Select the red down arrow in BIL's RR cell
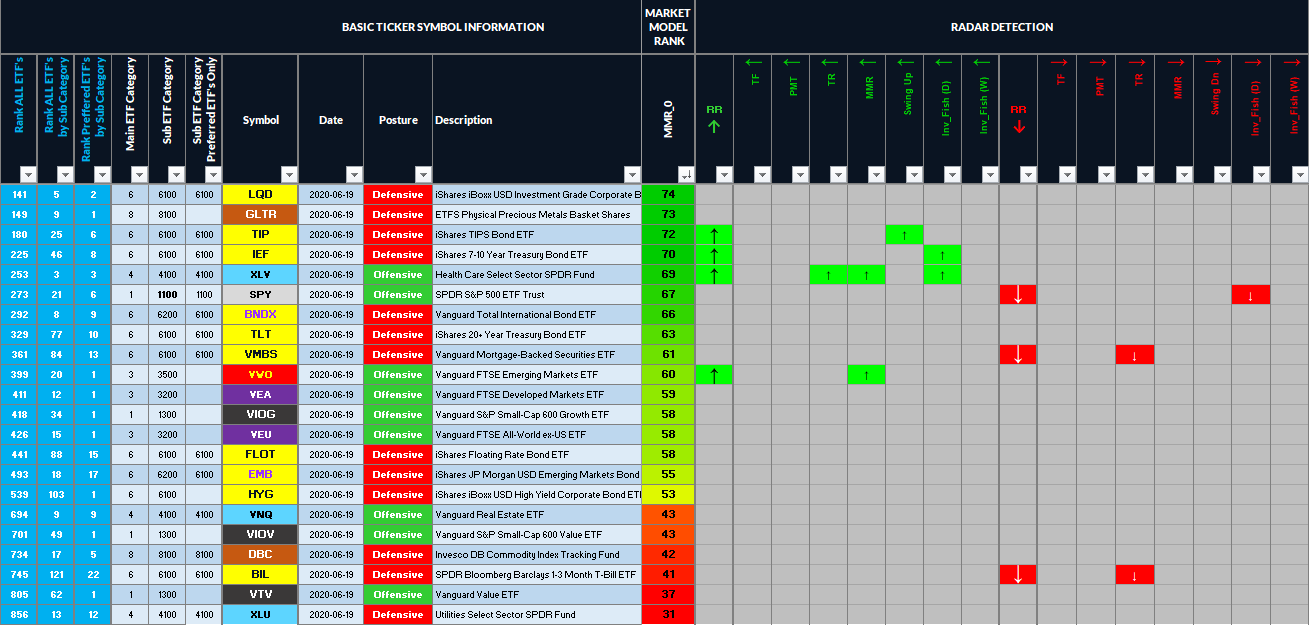 click(1017, 574)
